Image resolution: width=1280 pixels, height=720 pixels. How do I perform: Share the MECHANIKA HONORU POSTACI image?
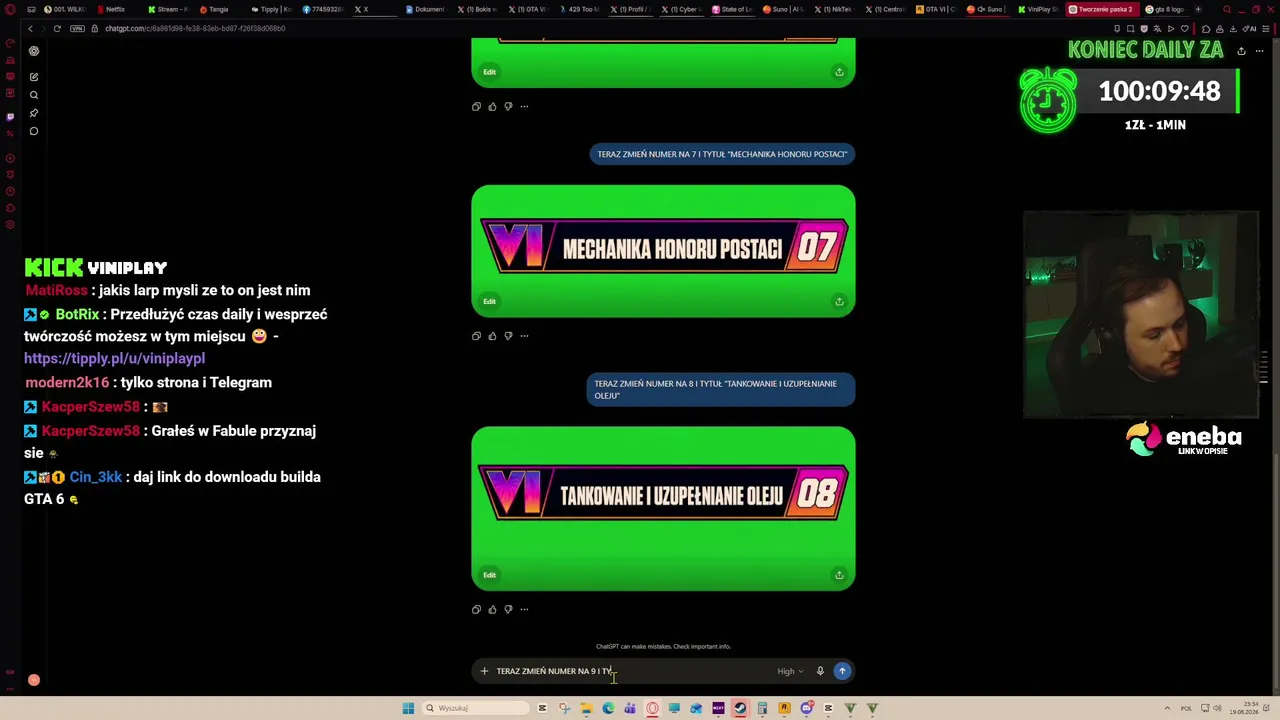(x=839, y=301)
